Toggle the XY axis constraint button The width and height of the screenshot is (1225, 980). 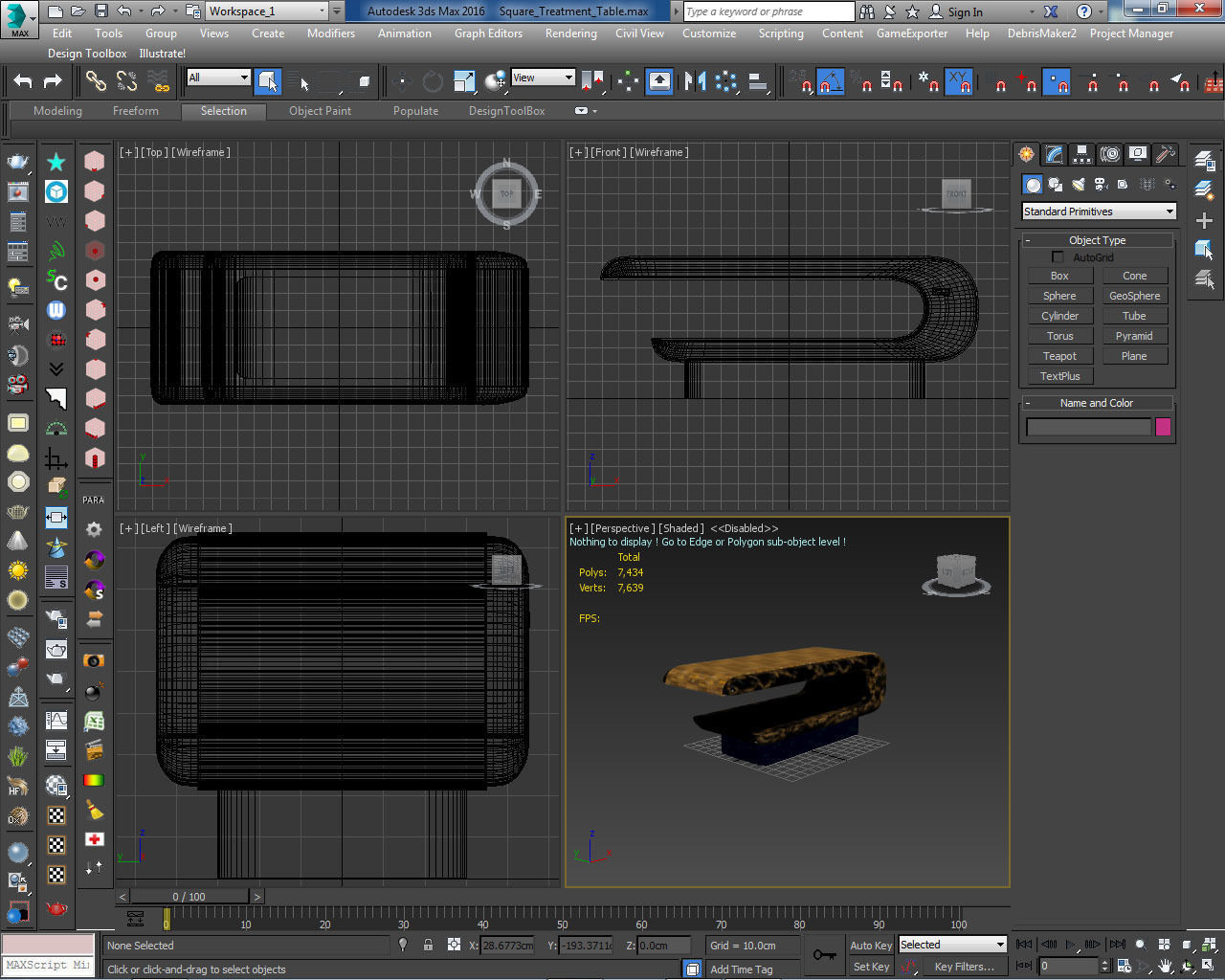958,82
